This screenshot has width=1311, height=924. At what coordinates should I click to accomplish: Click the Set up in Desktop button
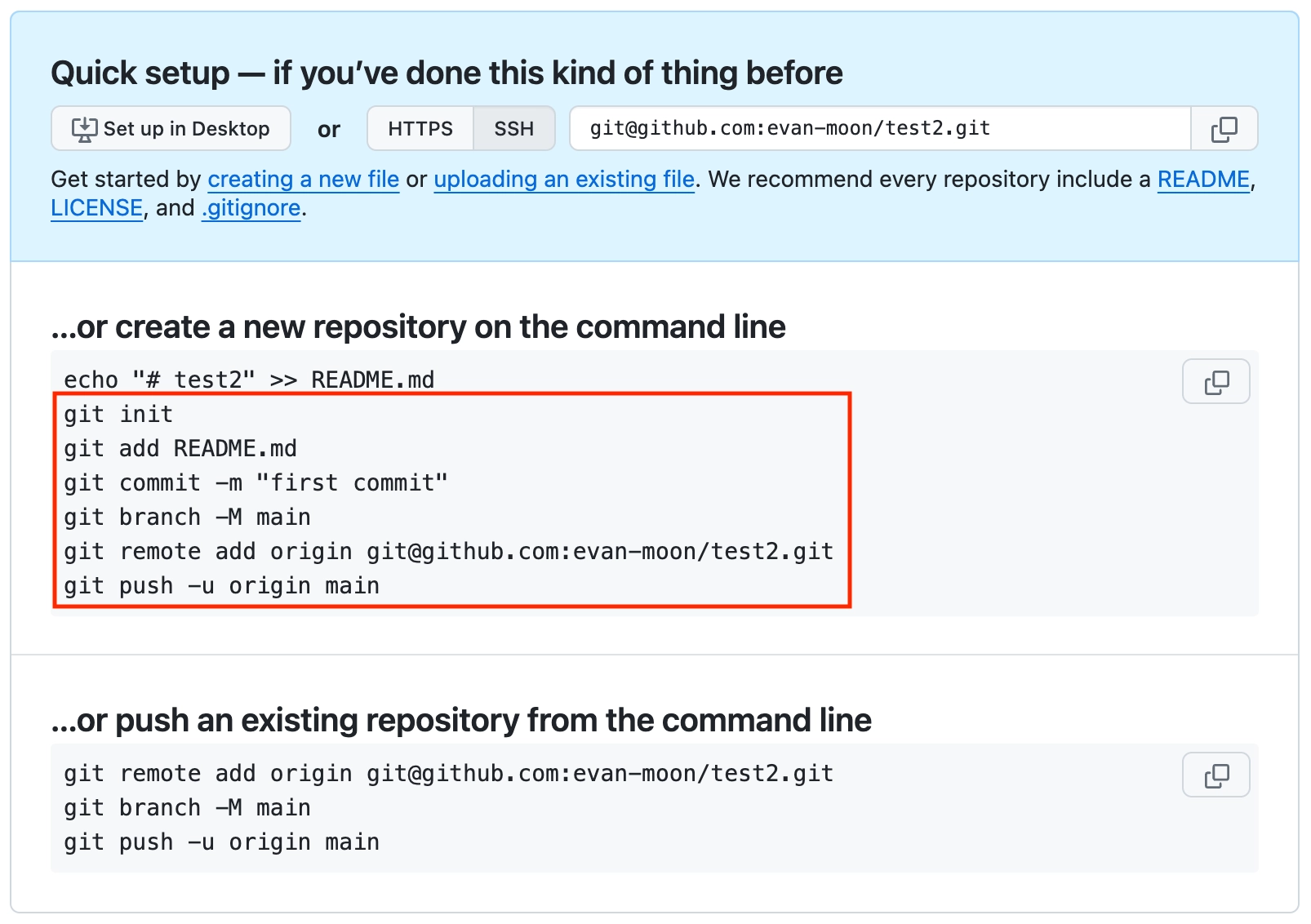coord(171,129)
